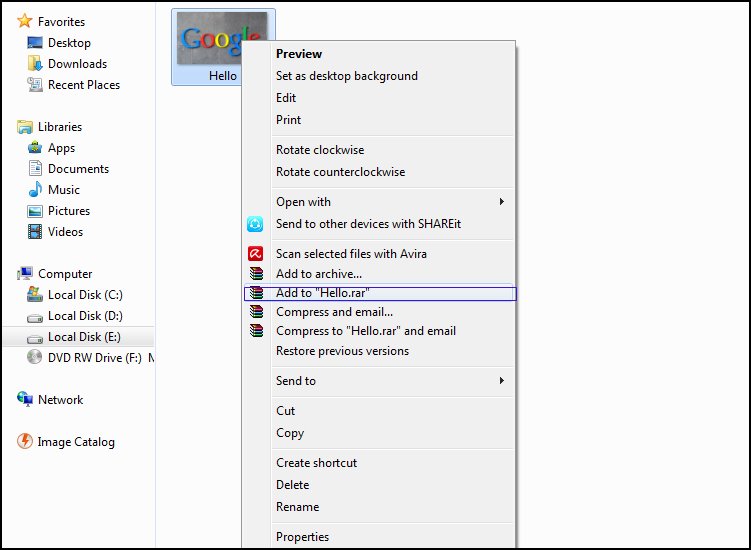Click the Local Disk (C:) drive icon
This screenshot has width=751, height=550.
35,295
